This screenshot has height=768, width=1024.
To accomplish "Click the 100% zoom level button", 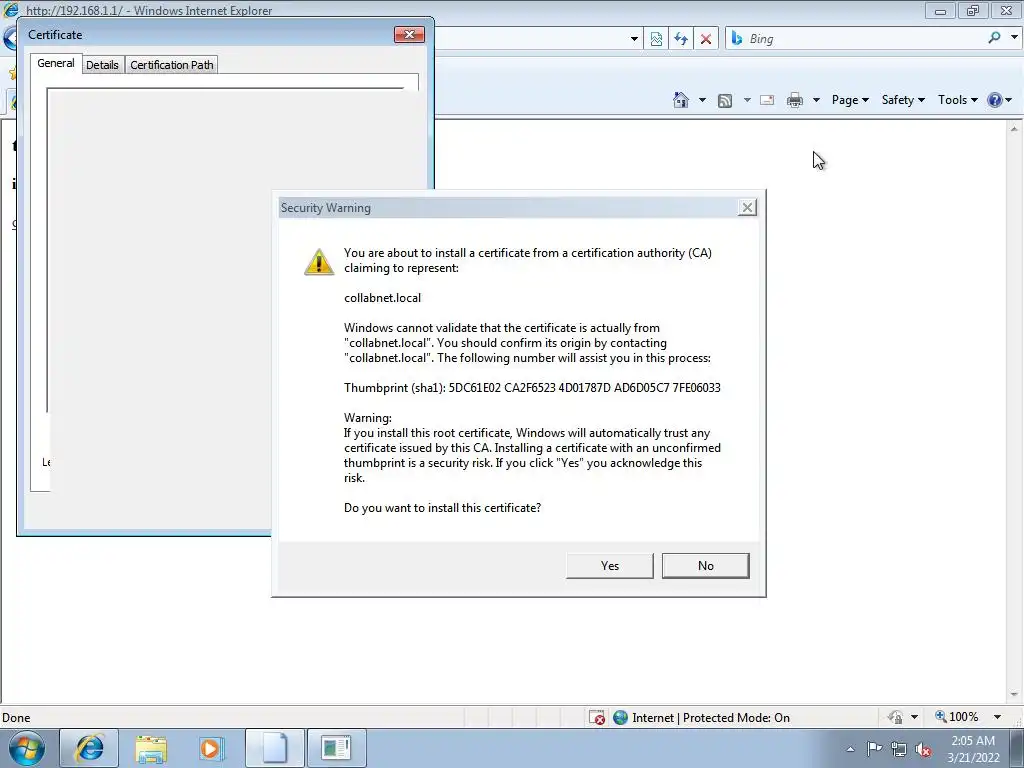I will pyautogui.click(x=957, y=717).
